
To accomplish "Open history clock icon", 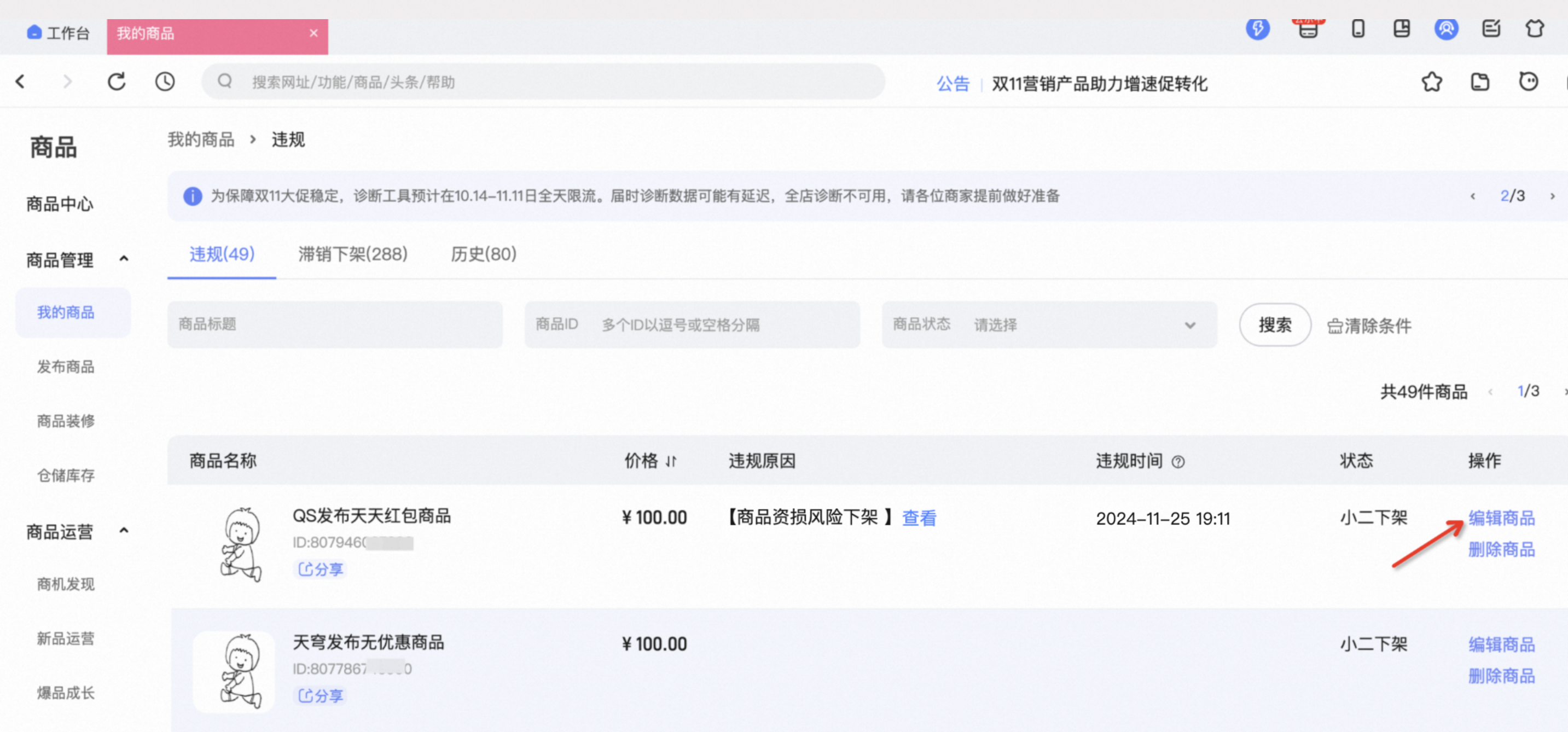I will click(x=165, y=82).
